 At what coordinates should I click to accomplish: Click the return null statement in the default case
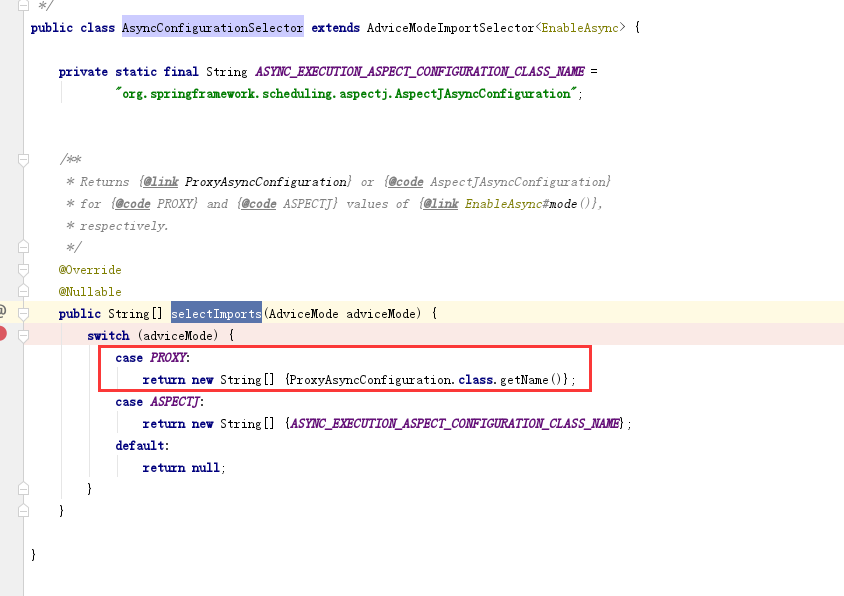click(x=182, y=467)
